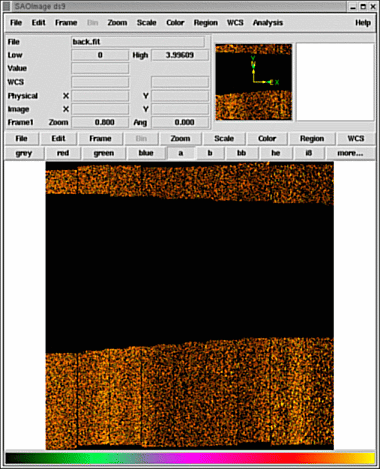380x469 pixels.
Task: Click the more... colormap button
Action: point(350,153)
